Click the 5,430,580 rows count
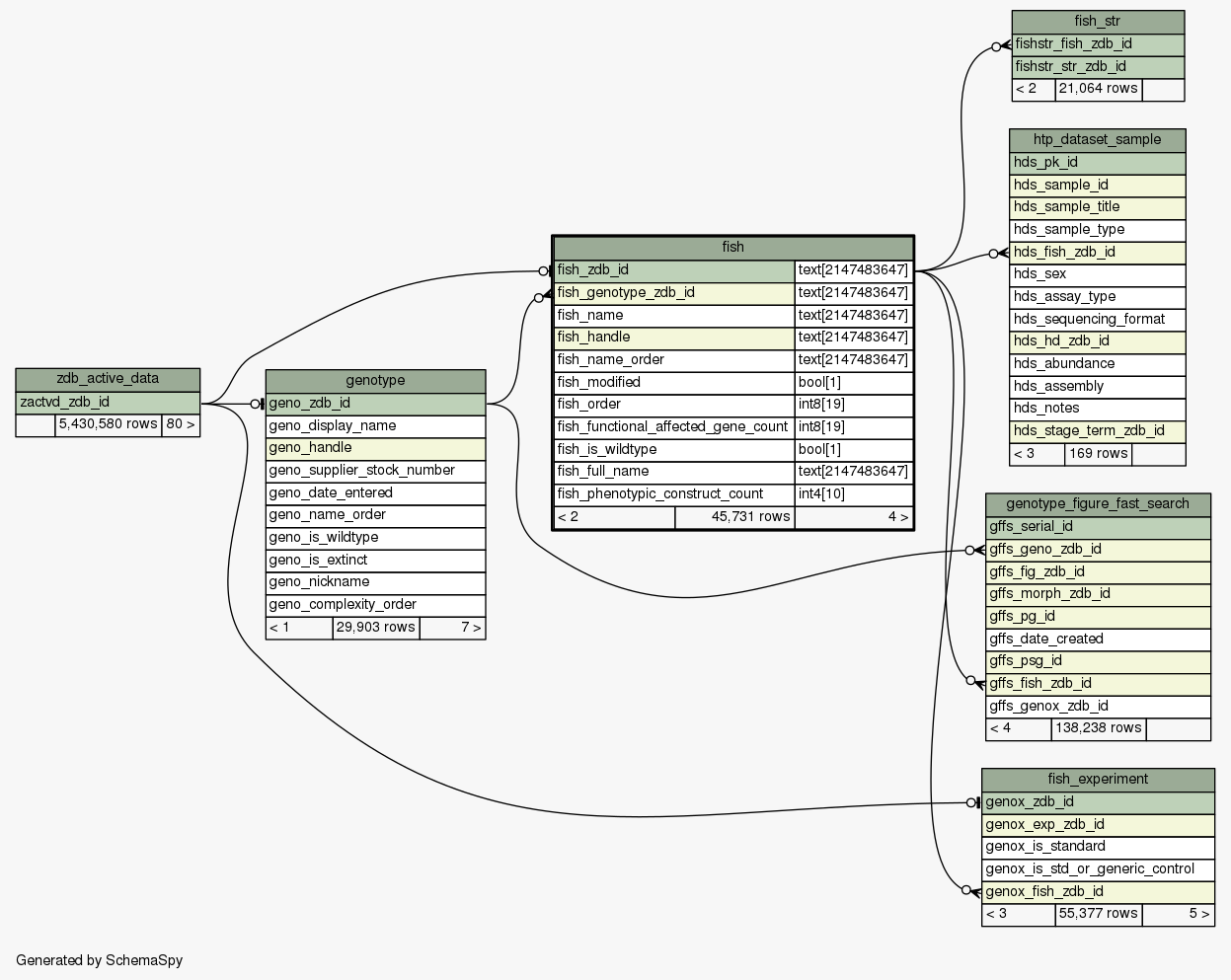This screenshot has width=1231, height=980. pyautogui.click(x=108, y=425)
